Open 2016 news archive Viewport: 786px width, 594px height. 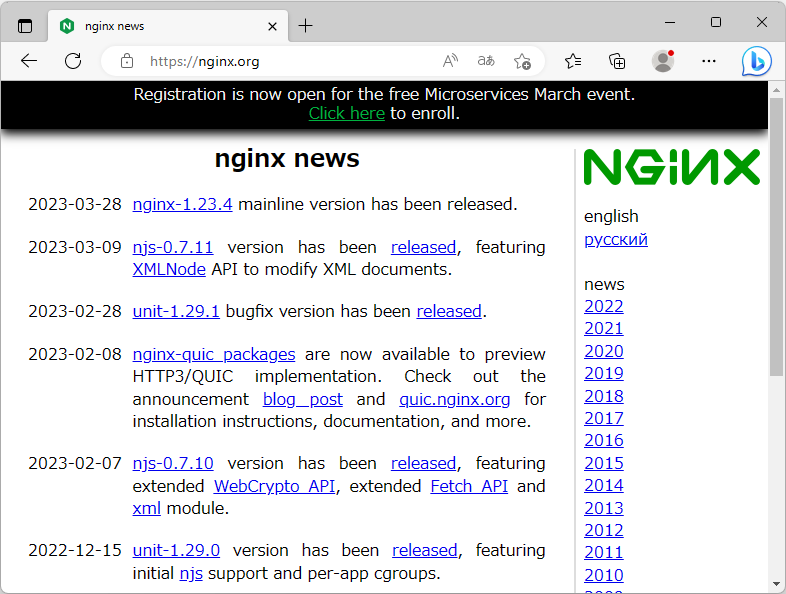pos(604,441)
